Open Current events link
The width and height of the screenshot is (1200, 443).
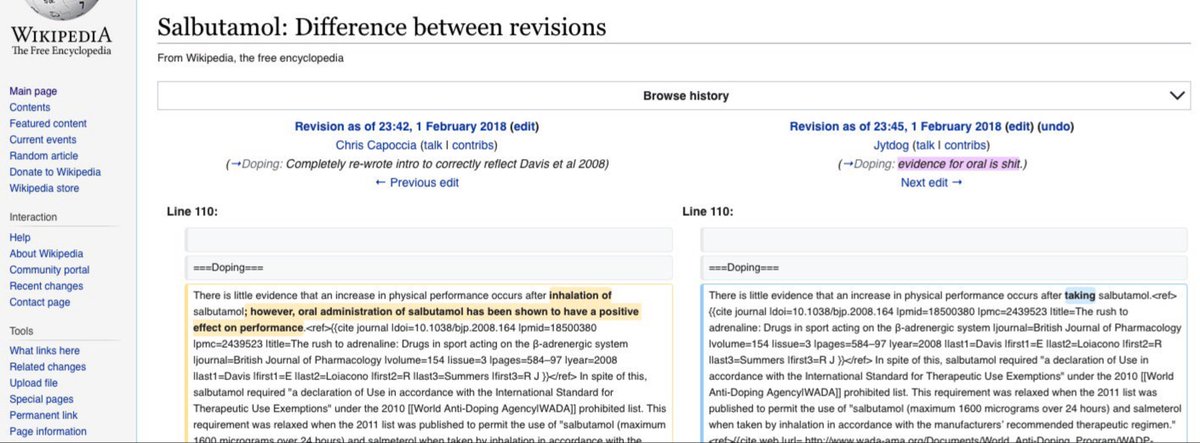click(43, 139)
